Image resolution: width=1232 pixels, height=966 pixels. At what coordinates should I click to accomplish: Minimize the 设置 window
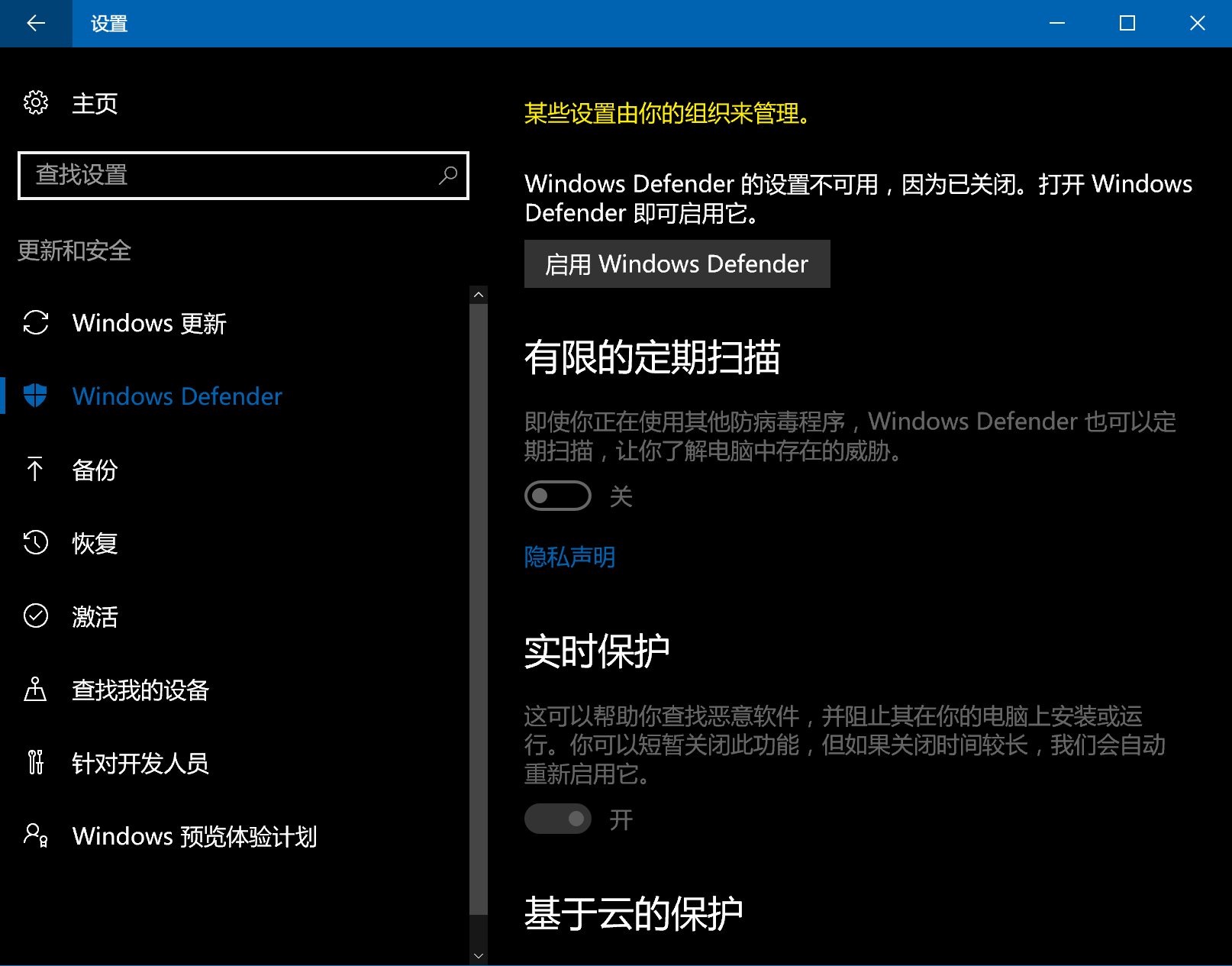pos(1057,24)
